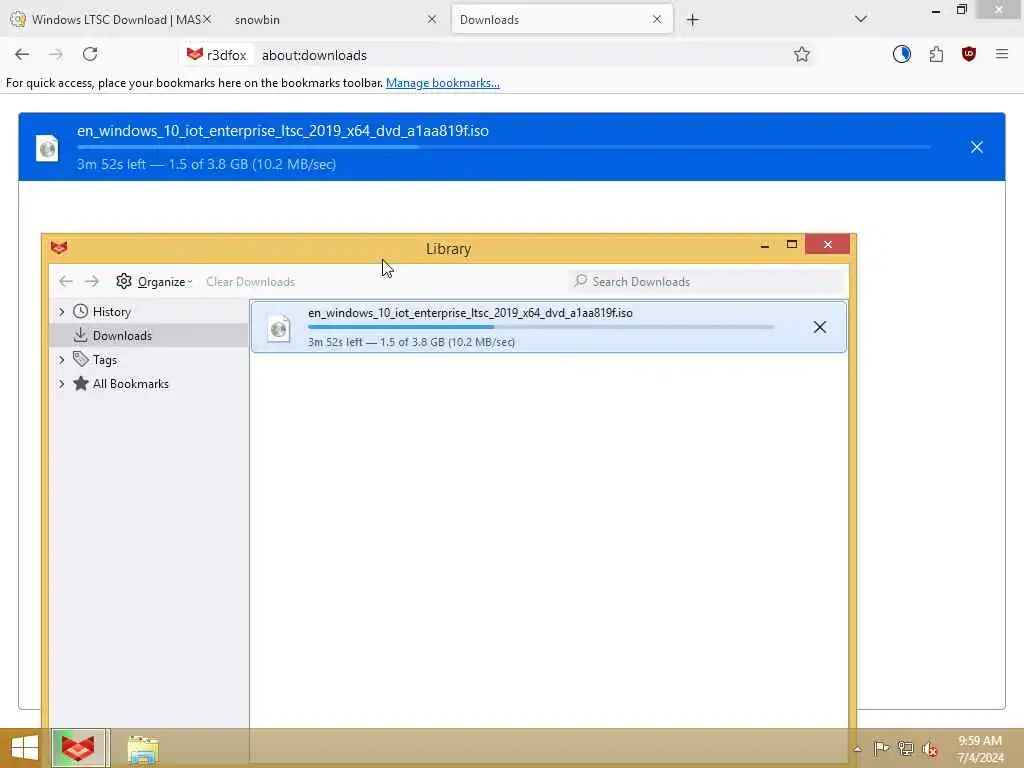Click the time-remaining status text in Library
Screen dimensions: 1024x768
click(411, 342)
